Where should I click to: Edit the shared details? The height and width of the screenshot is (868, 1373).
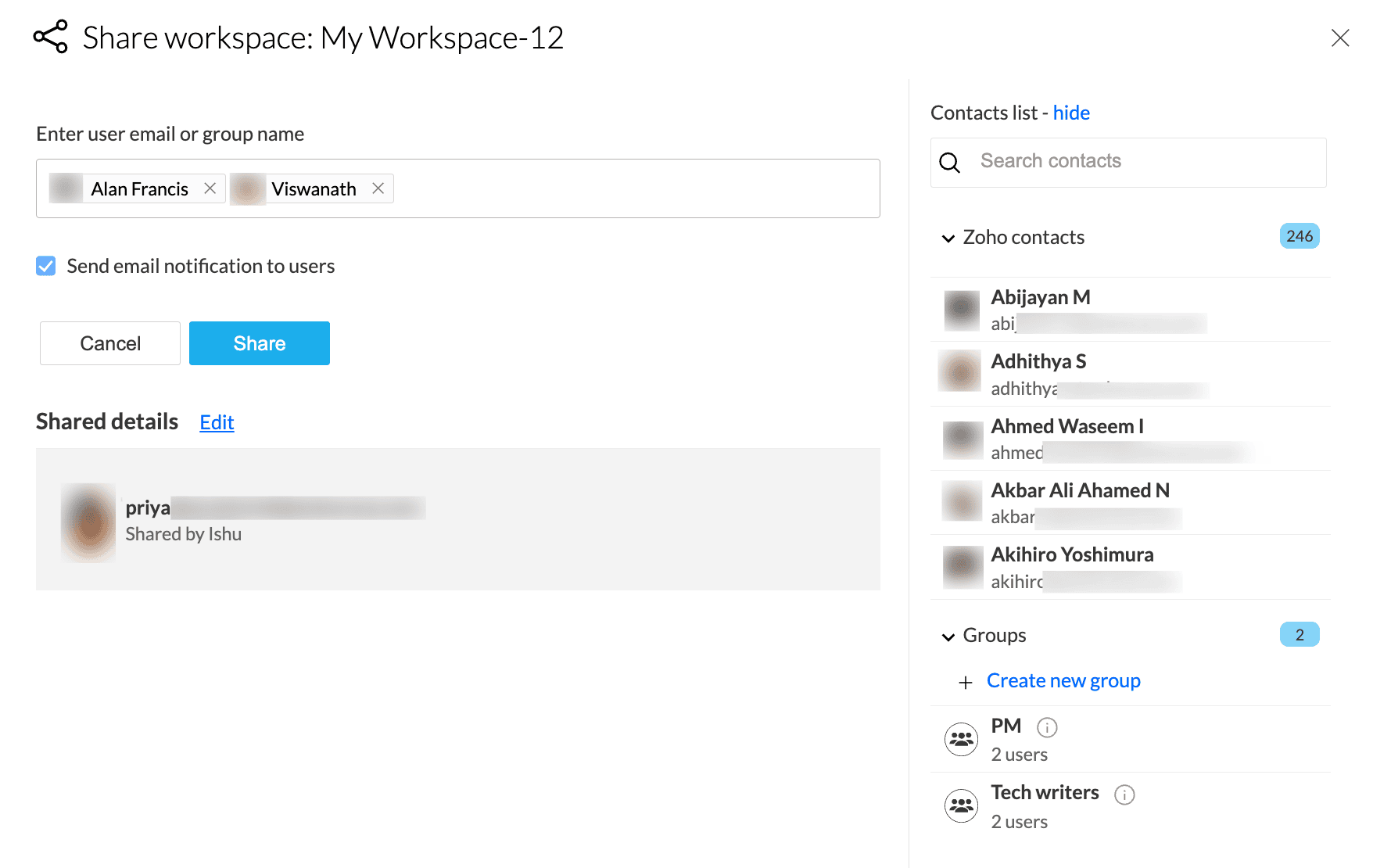(x=217, y=422)
